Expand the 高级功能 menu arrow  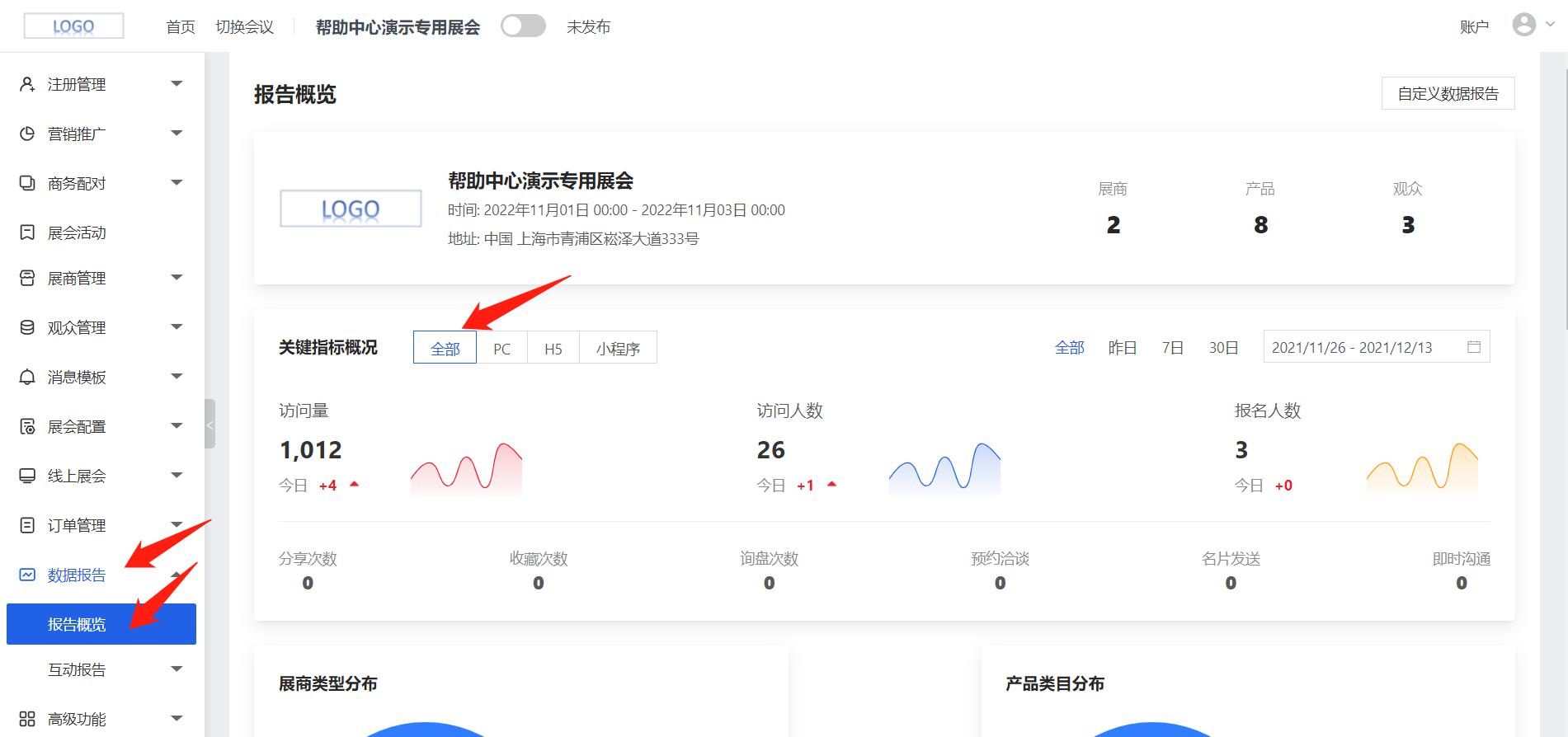tap(177, 719)
